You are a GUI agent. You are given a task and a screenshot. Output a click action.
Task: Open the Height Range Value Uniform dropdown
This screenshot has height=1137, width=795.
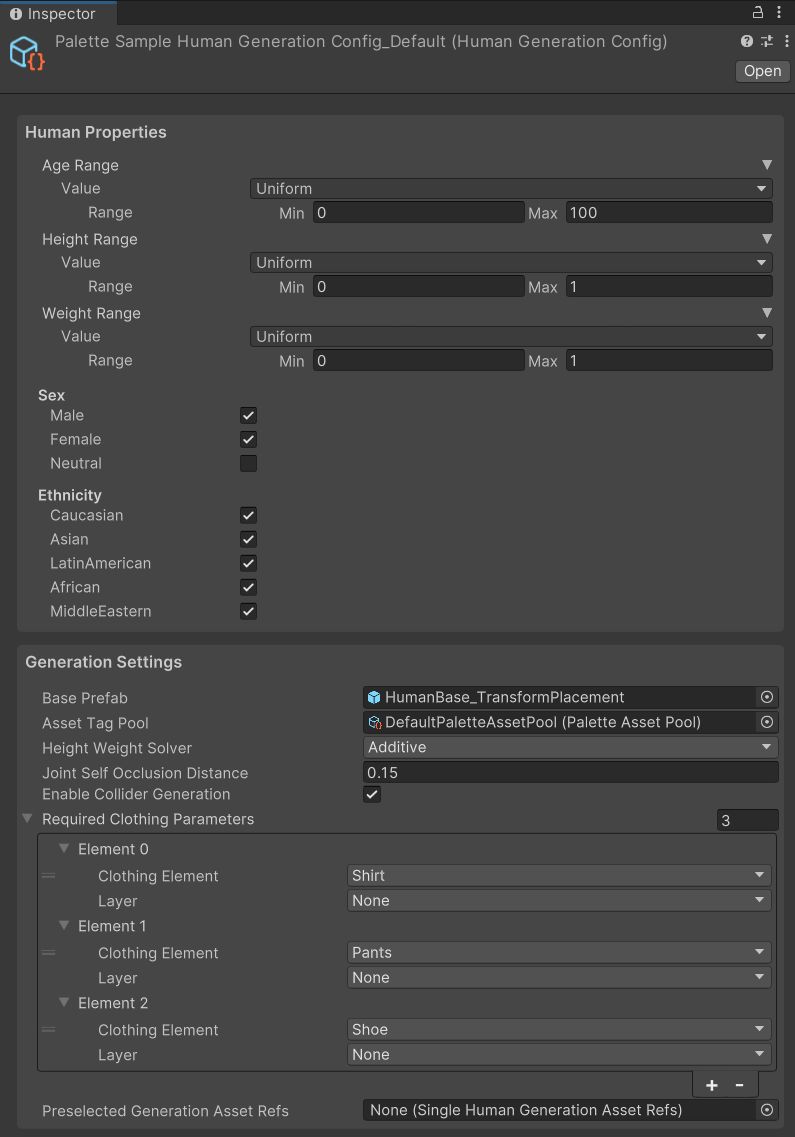511,262
